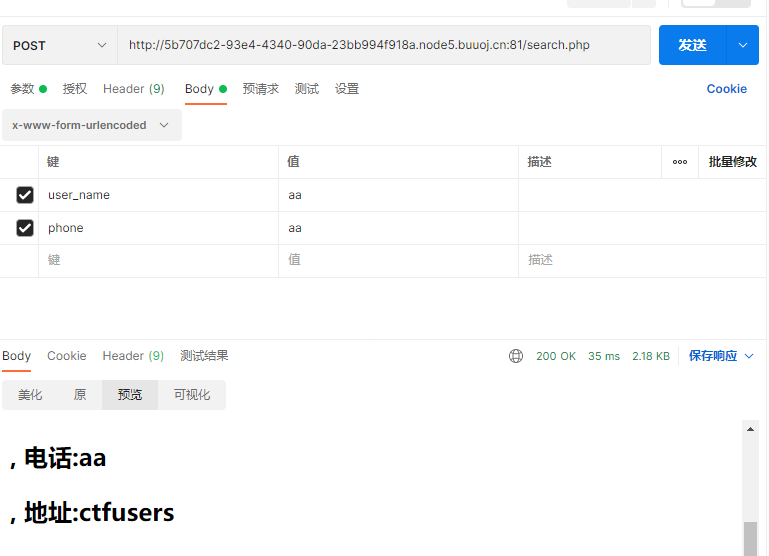The image size is (769, 556).
Task: Click the three-dots column options icon
Action: coord(680,162)
